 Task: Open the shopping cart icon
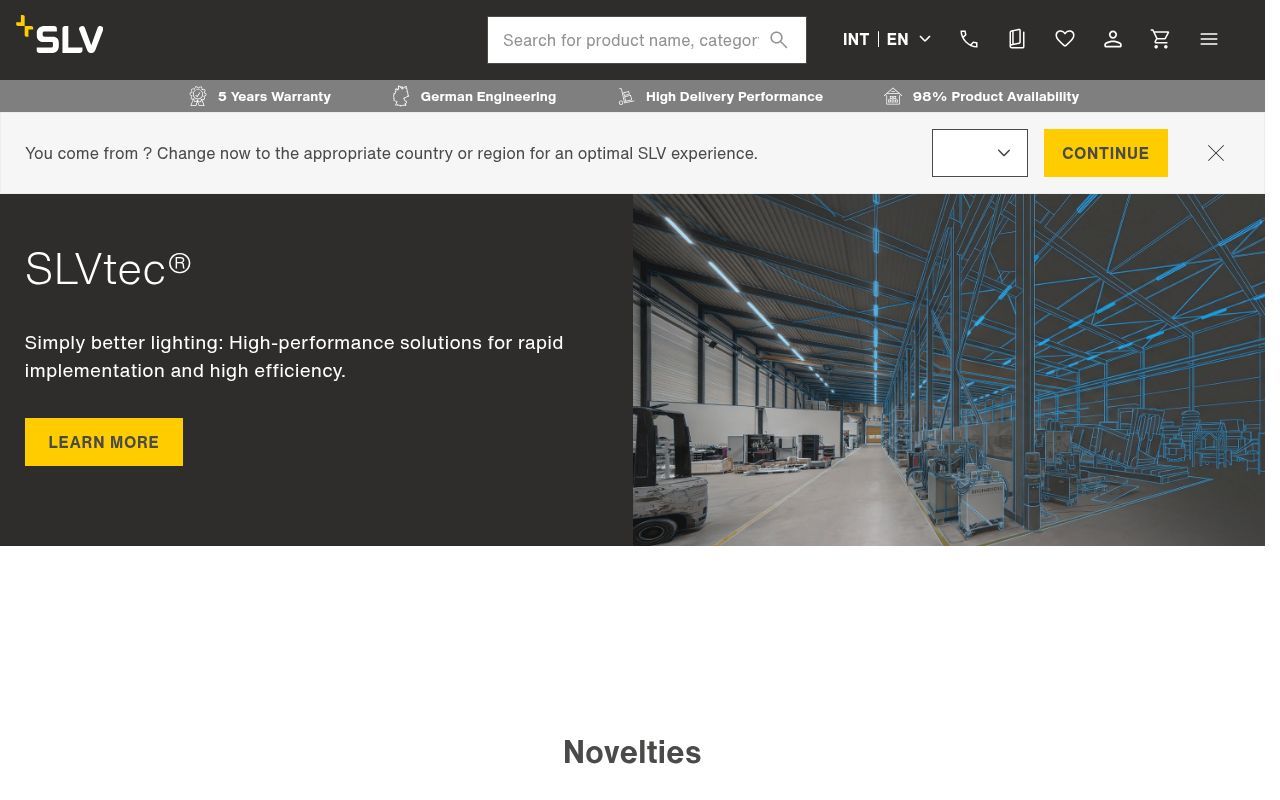[x=1161, y=39]
